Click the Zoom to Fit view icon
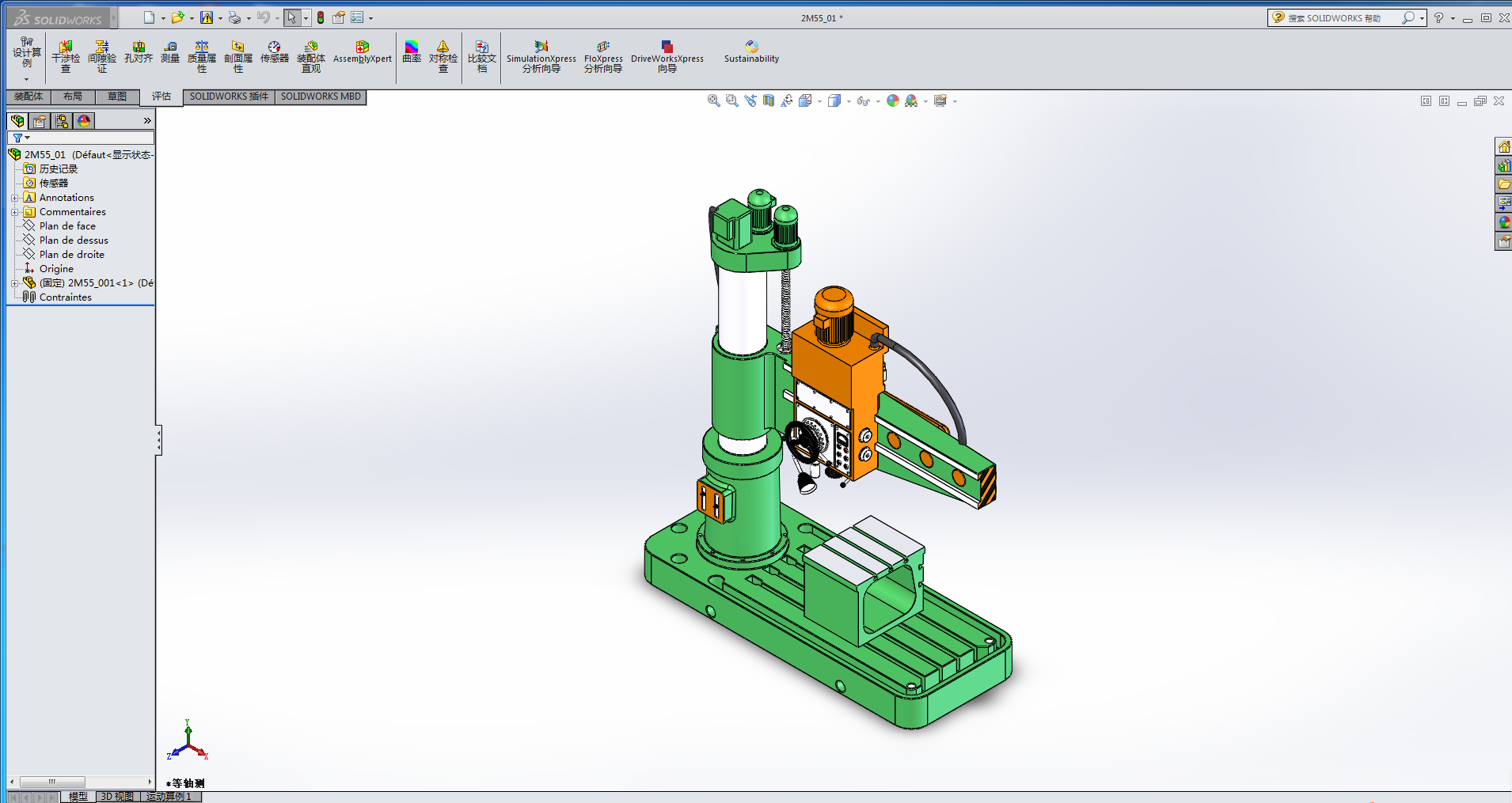 [x=713, y=100]
